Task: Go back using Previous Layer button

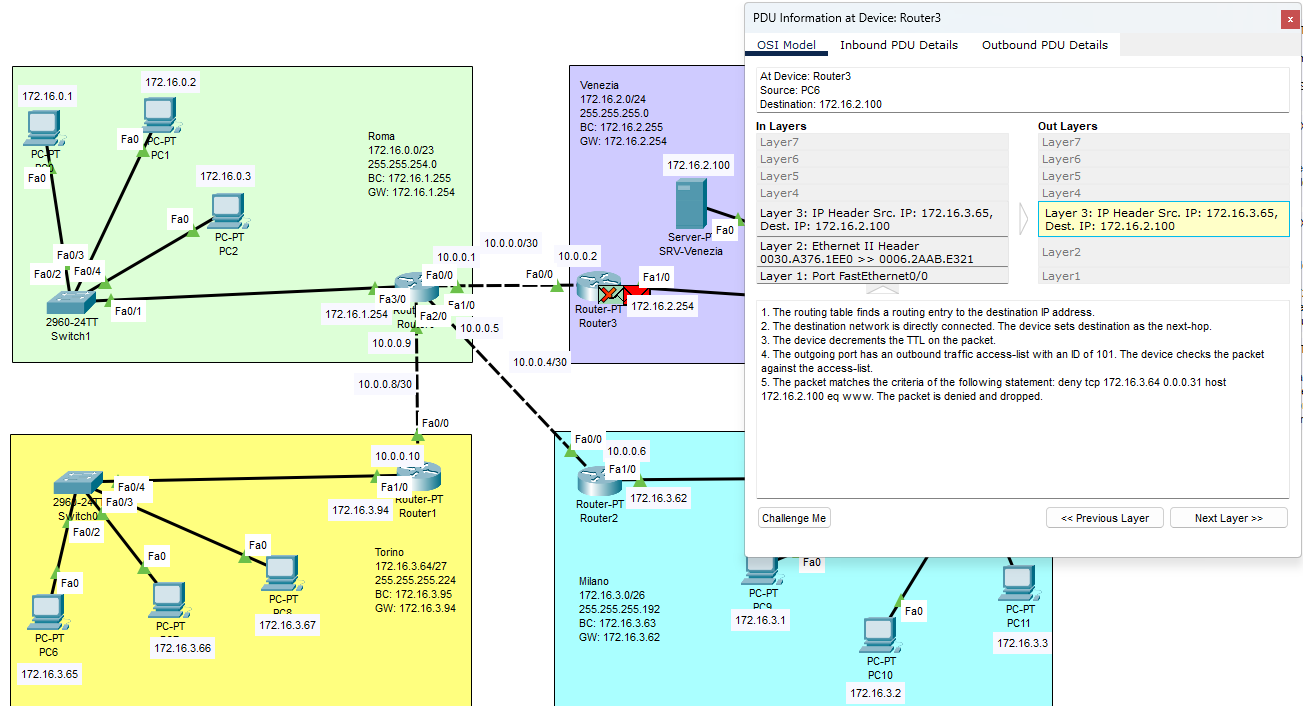Action: pos(1104,517)
